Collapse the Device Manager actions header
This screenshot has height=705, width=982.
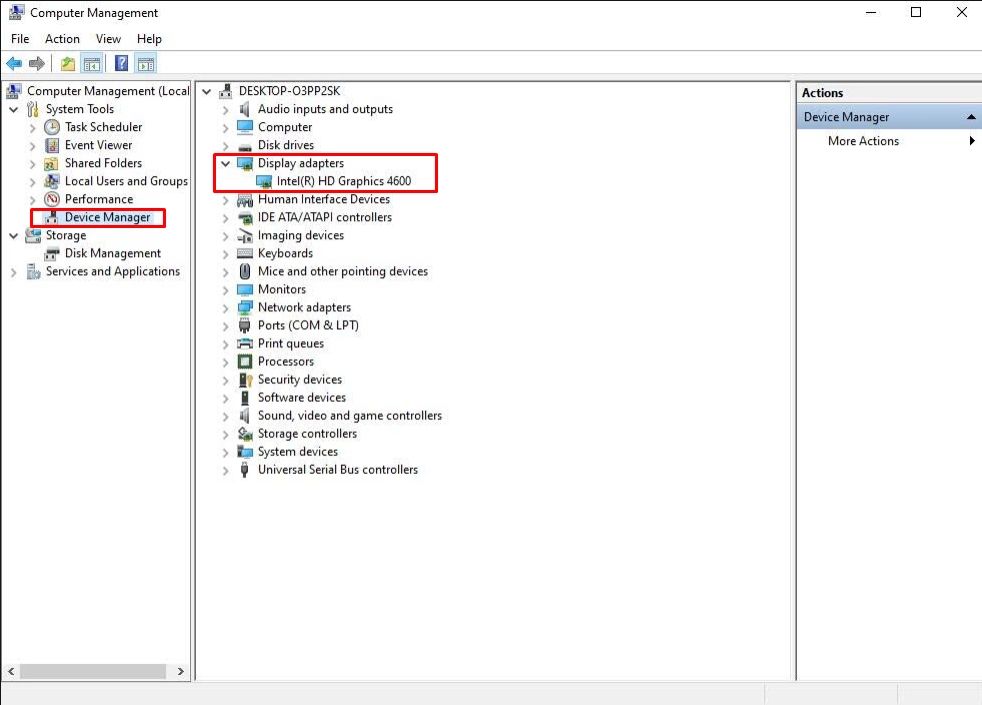pyautogui.click(x=971, y=117)
